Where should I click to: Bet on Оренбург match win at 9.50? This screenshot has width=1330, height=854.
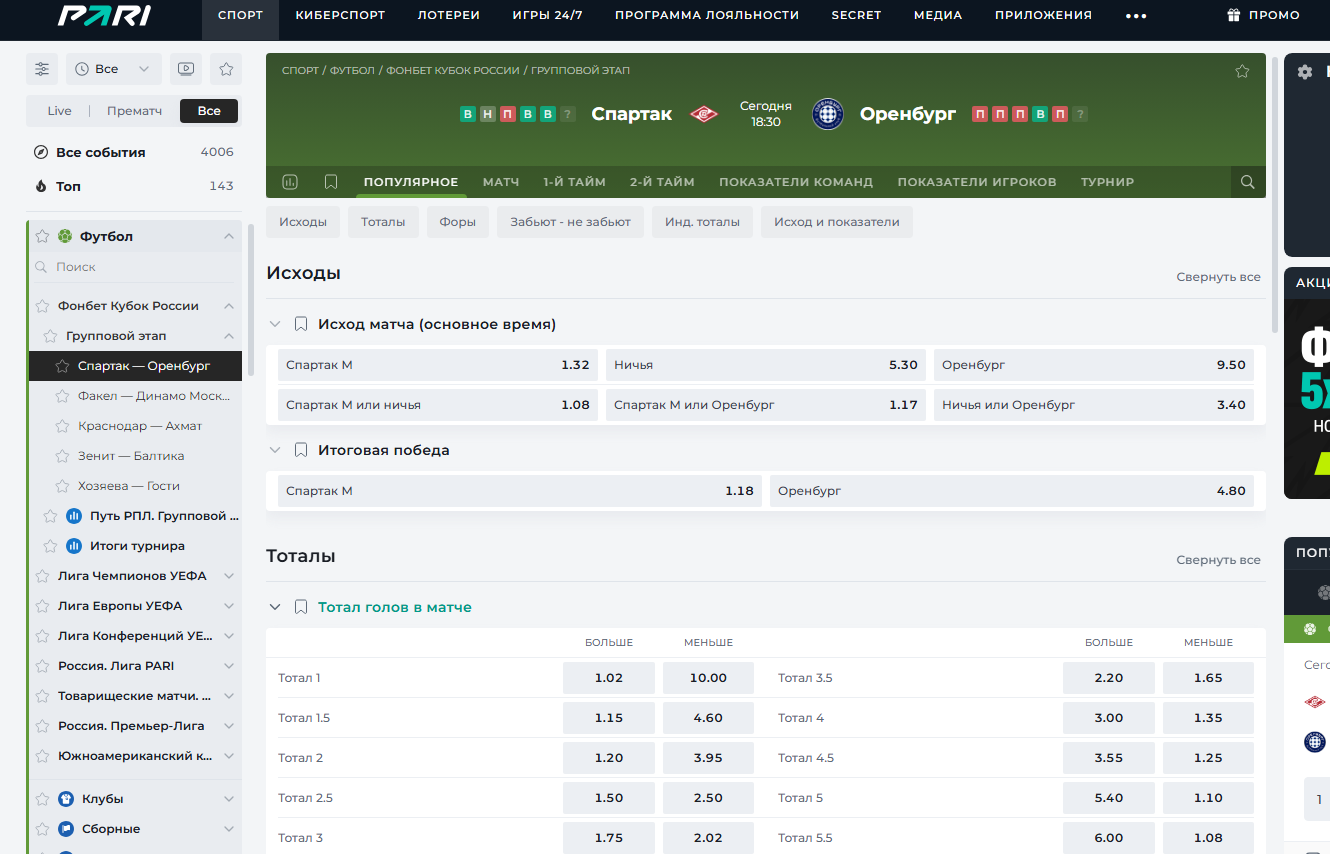tap(1094, 365)
